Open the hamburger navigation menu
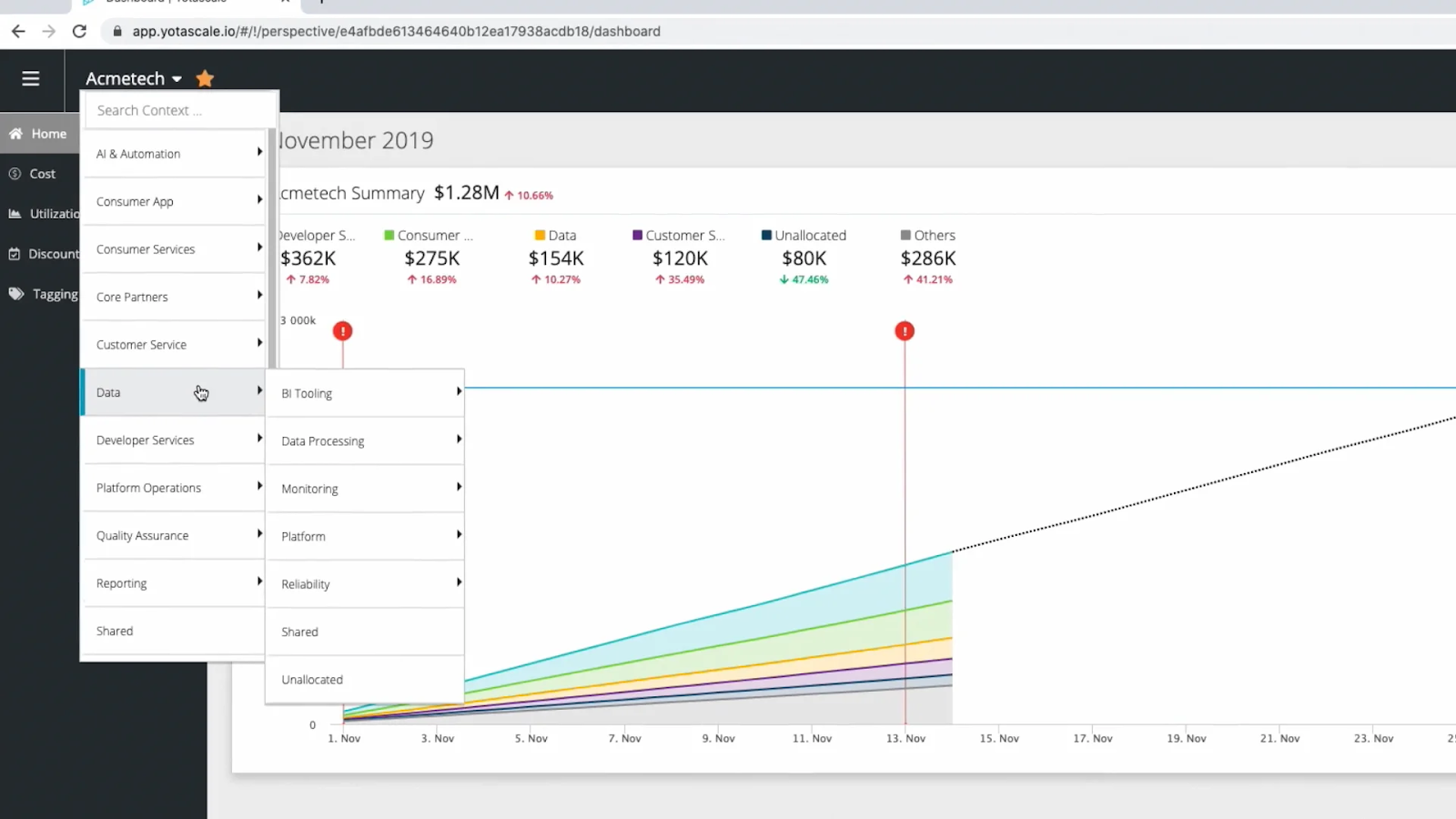1456x819 pixels. click(30, 79)
